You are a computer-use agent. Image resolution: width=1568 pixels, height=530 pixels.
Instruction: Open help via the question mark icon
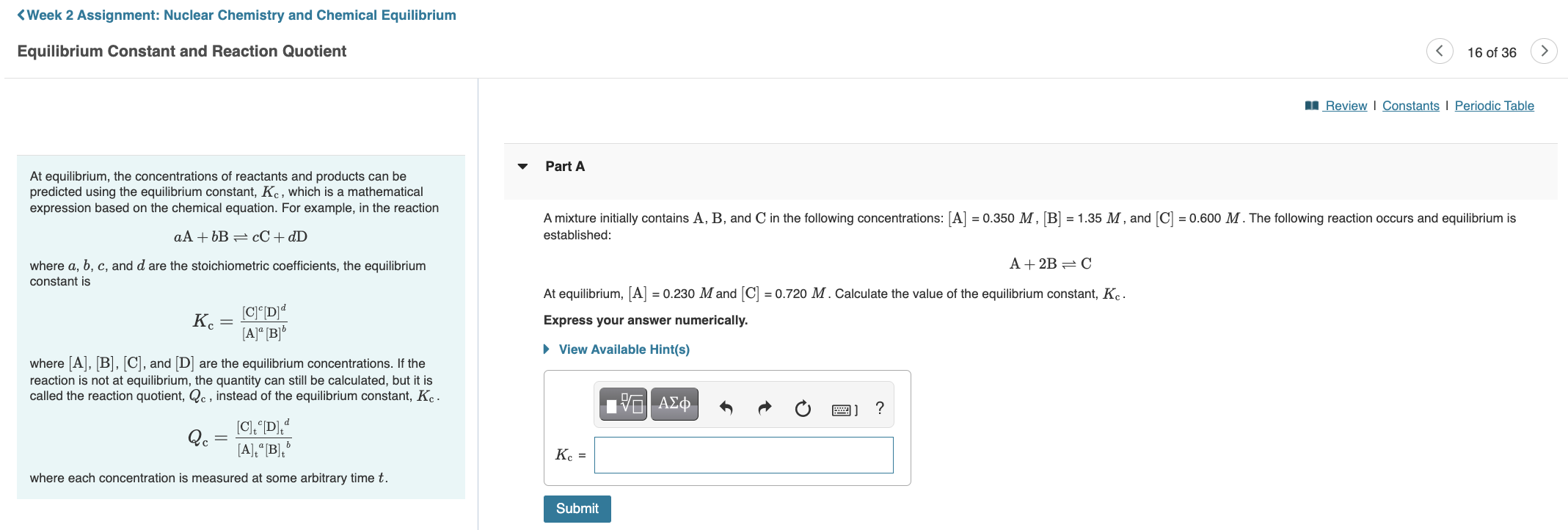pos(879,408)
